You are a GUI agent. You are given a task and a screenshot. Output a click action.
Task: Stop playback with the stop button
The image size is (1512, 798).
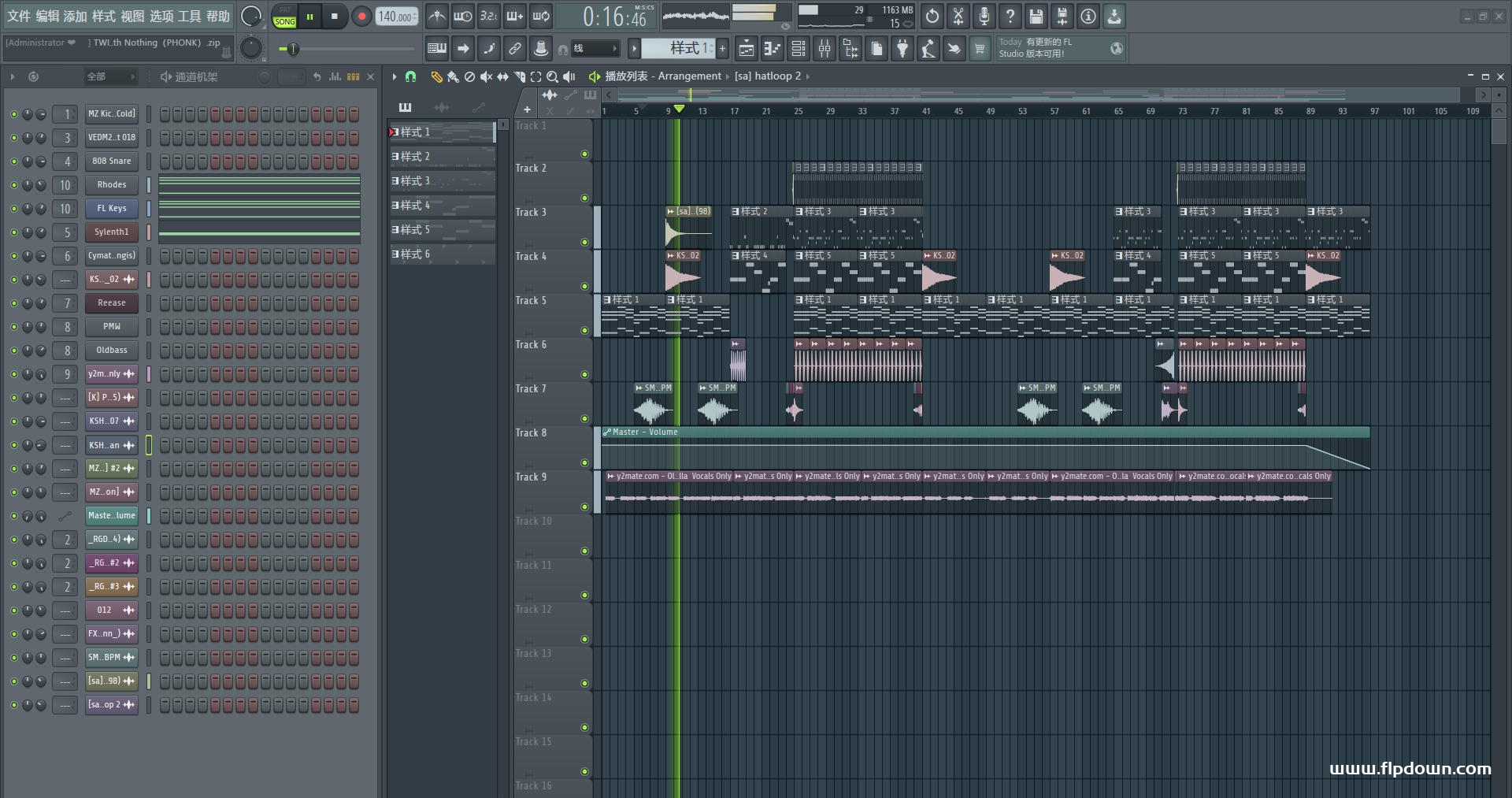click(335, 17)
